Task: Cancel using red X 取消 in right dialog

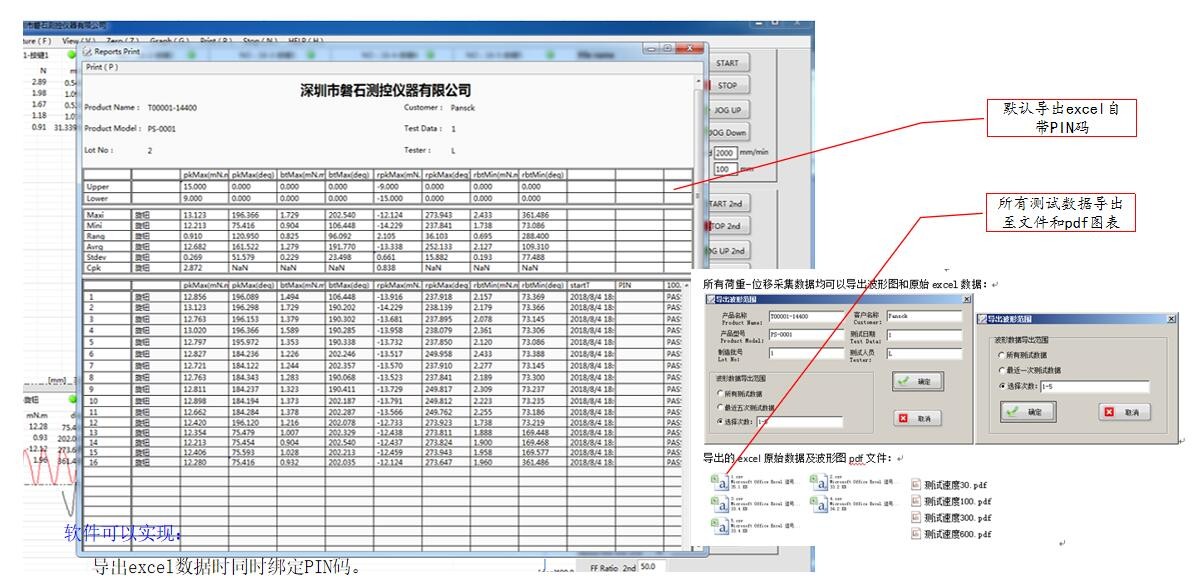Action: (x=1125, y=412)
